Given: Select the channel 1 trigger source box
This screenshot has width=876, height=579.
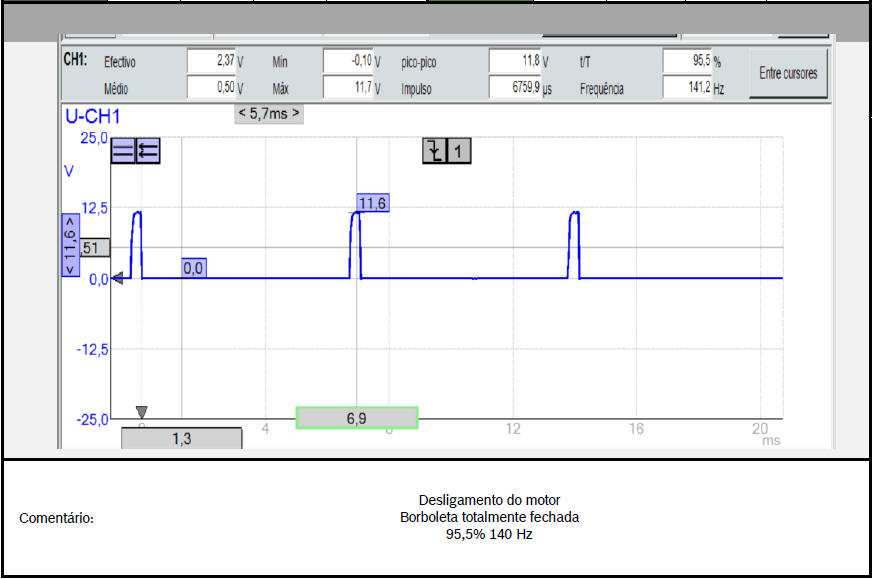Looking at the screenshot, I should pos(459,151).
